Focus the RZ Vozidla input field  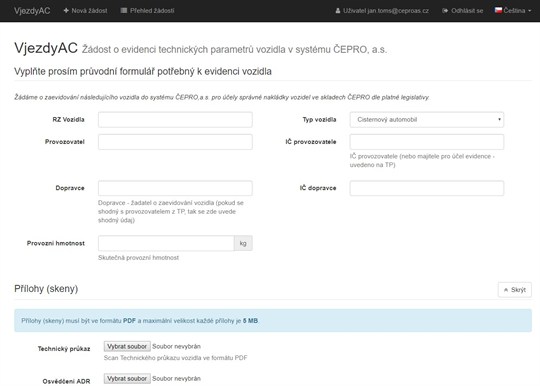coord(175,120)
